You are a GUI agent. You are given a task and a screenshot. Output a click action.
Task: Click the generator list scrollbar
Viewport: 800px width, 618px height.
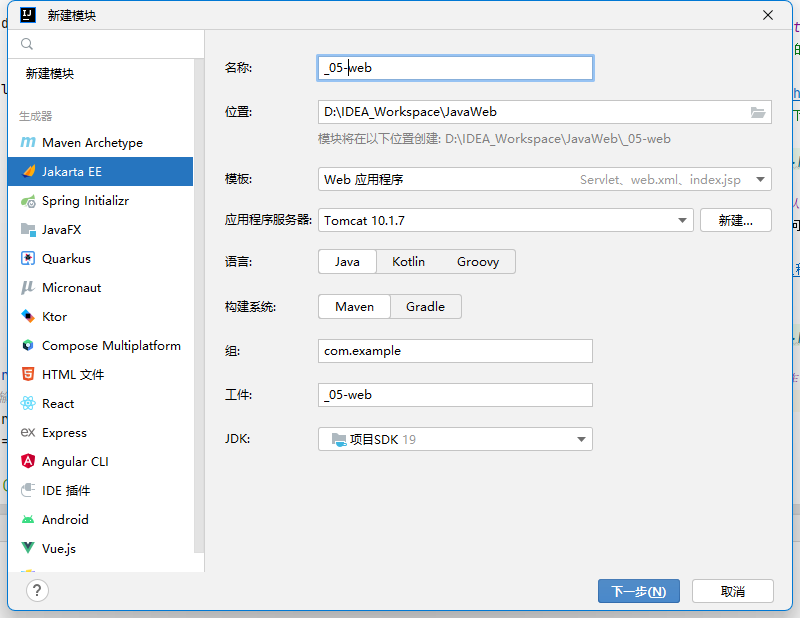198,305
